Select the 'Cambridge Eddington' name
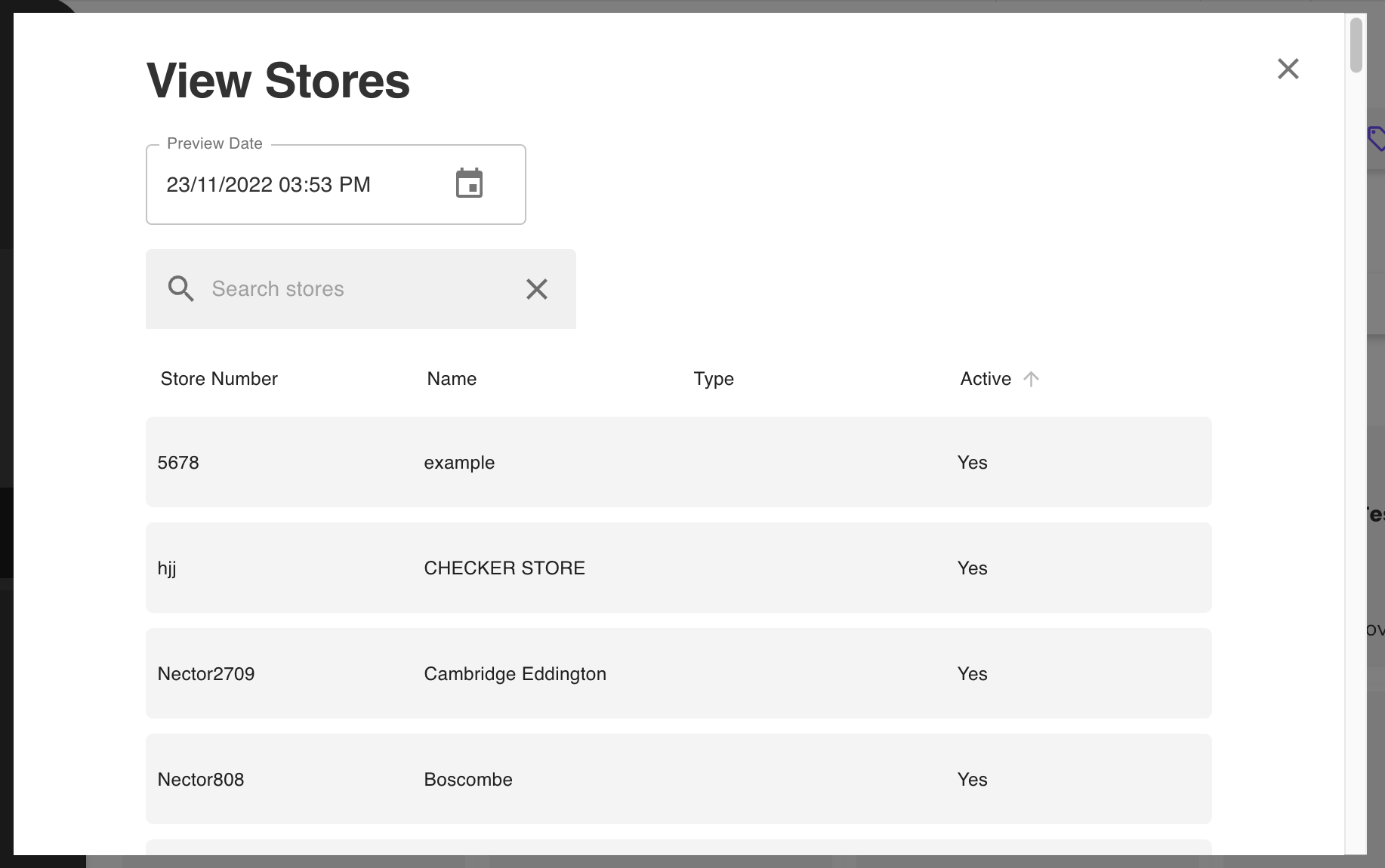Screen dimensions: 1385x868 (515, 674)
